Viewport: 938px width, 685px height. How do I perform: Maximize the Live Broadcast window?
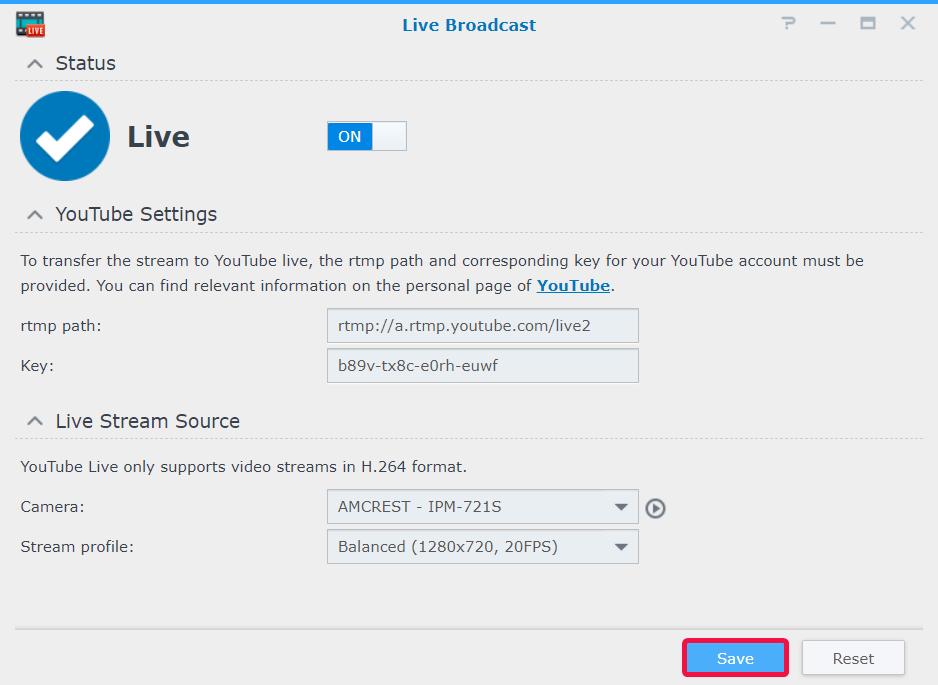point(867,23)
